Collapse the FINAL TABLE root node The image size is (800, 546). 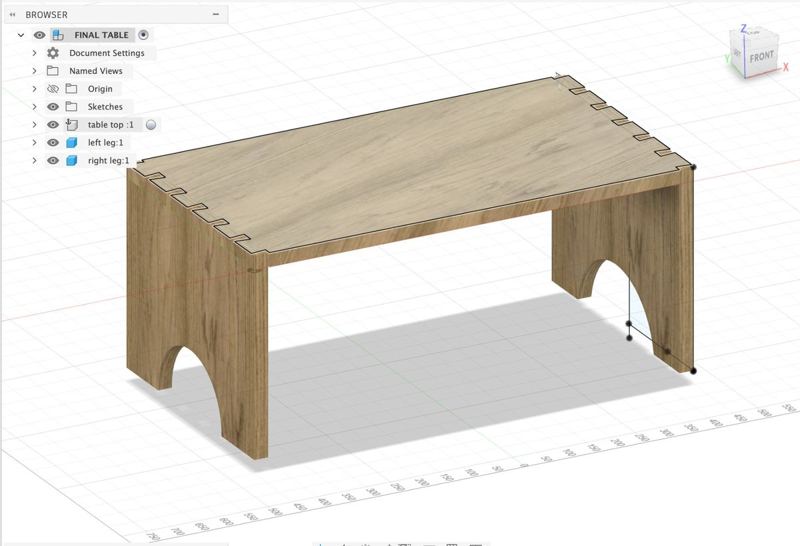(x=21, y=35)
